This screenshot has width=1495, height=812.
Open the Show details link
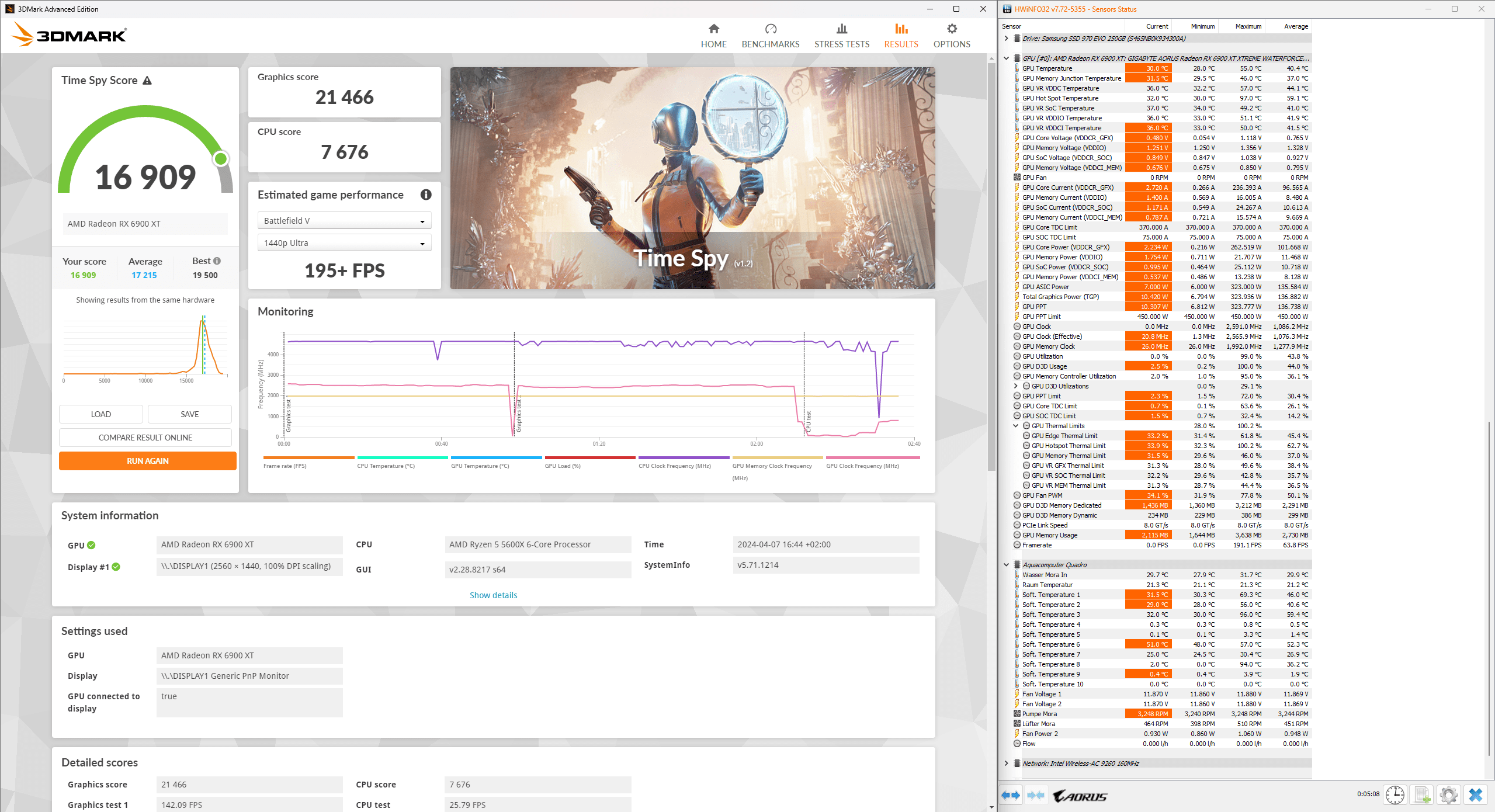493,595
